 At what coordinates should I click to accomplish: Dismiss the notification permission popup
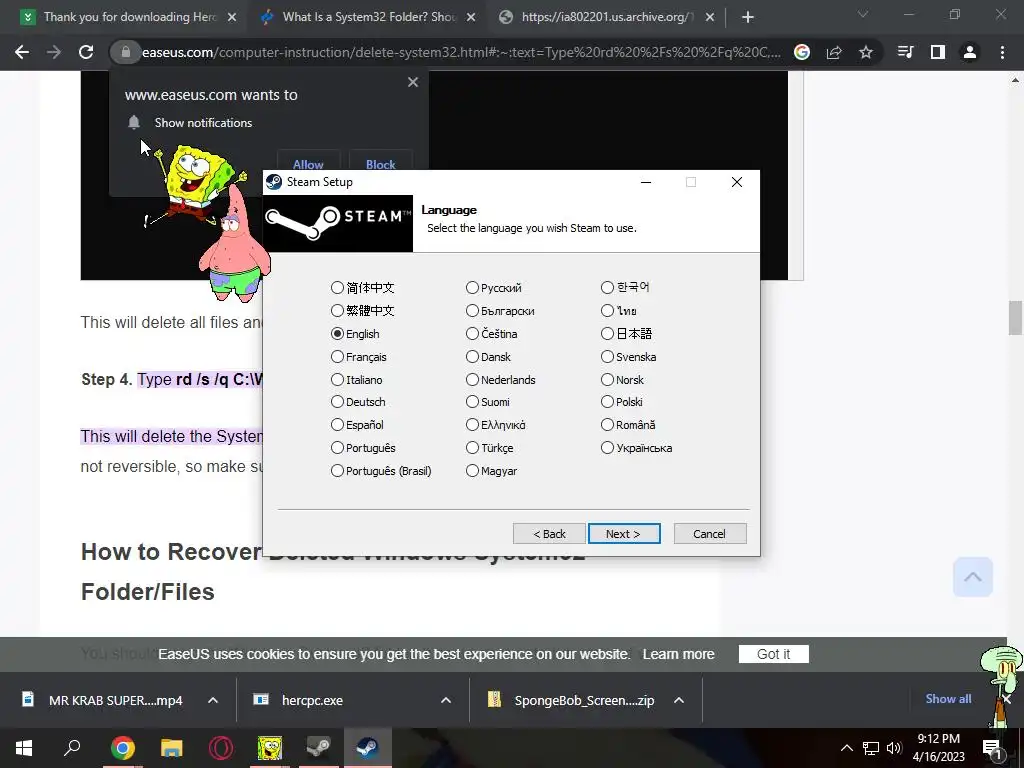point(413,82)
